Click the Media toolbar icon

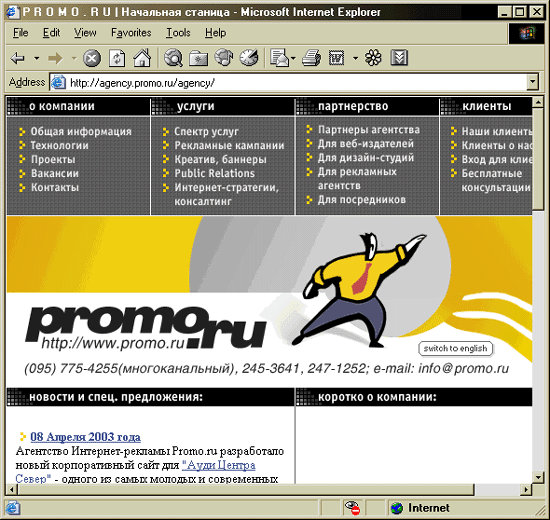click(x=223, y=58)
